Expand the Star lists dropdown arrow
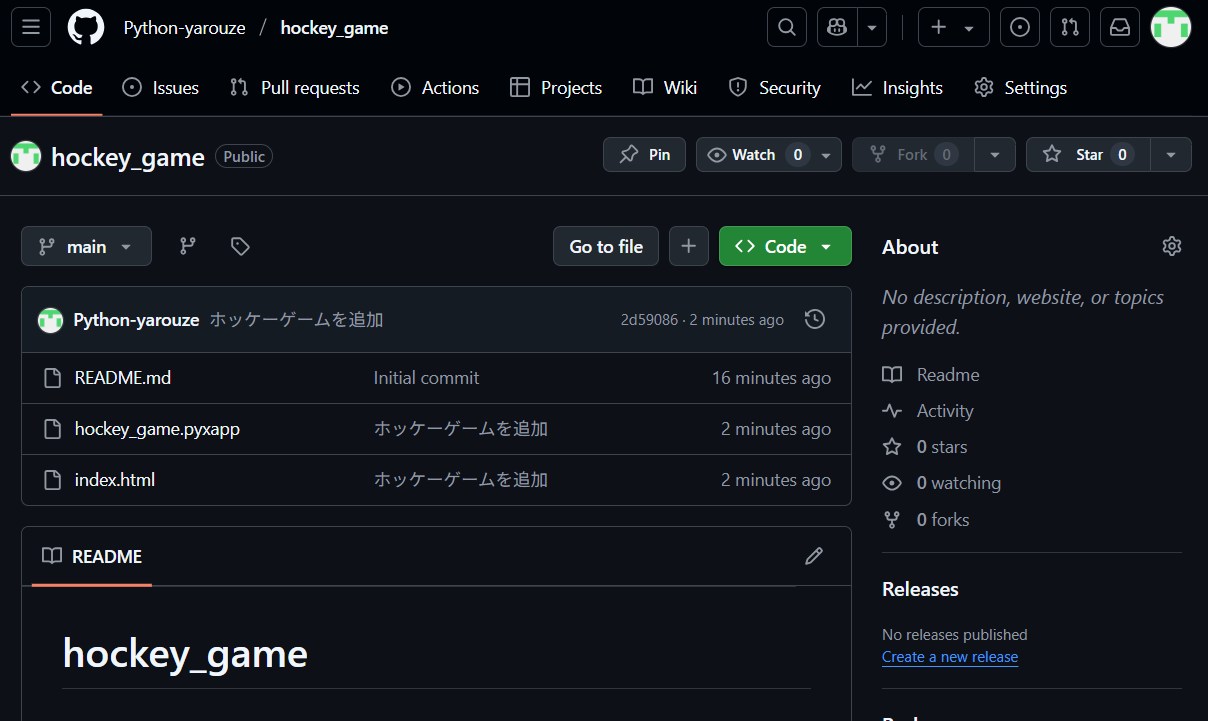1208x721 pixels. [x=1171, y=155]
